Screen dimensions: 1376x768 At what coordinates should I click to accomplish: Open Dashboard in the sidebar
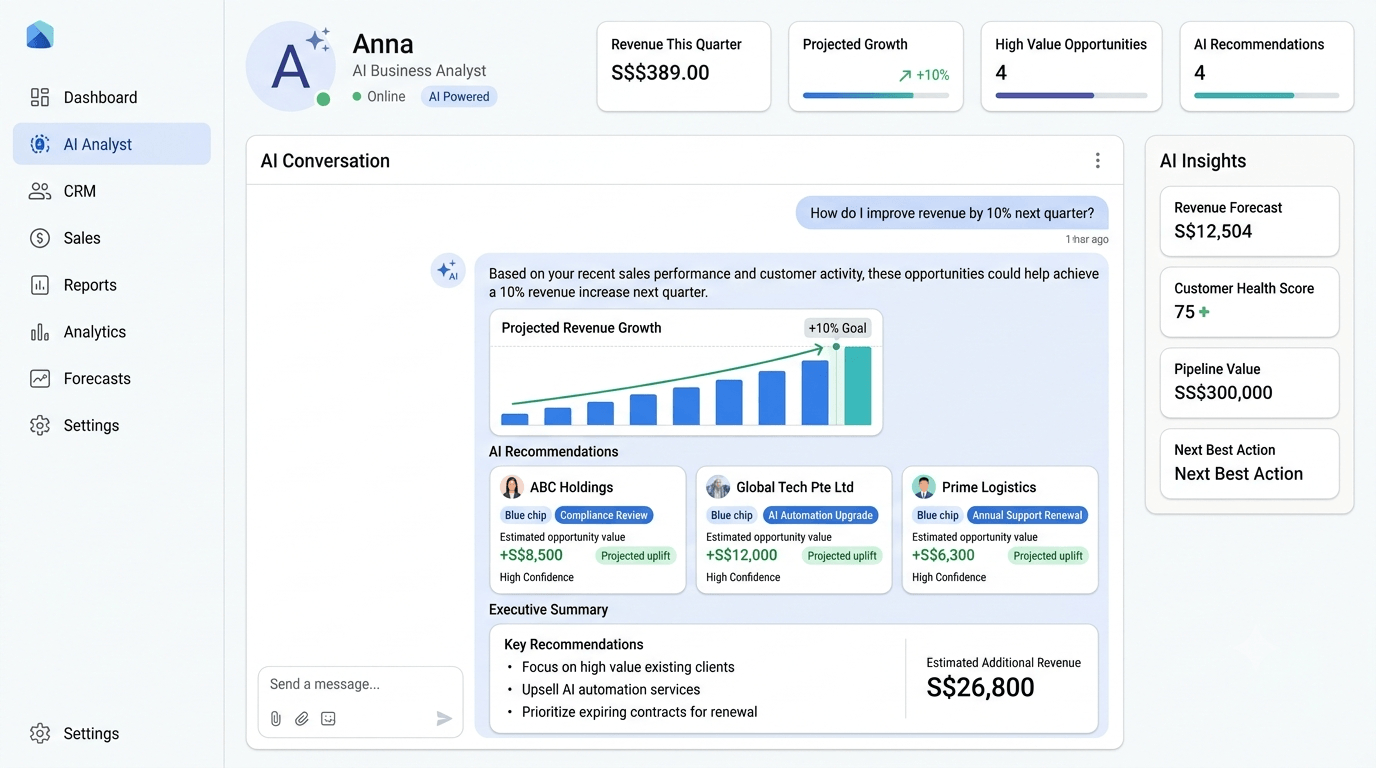pyautogui.click(x=112, y=97)
